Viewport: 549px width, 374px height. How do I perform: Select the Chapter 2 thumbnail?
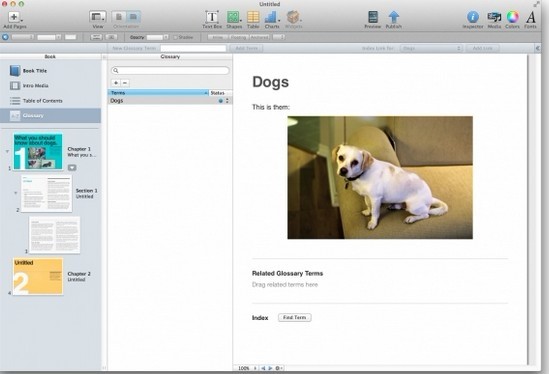38,277
